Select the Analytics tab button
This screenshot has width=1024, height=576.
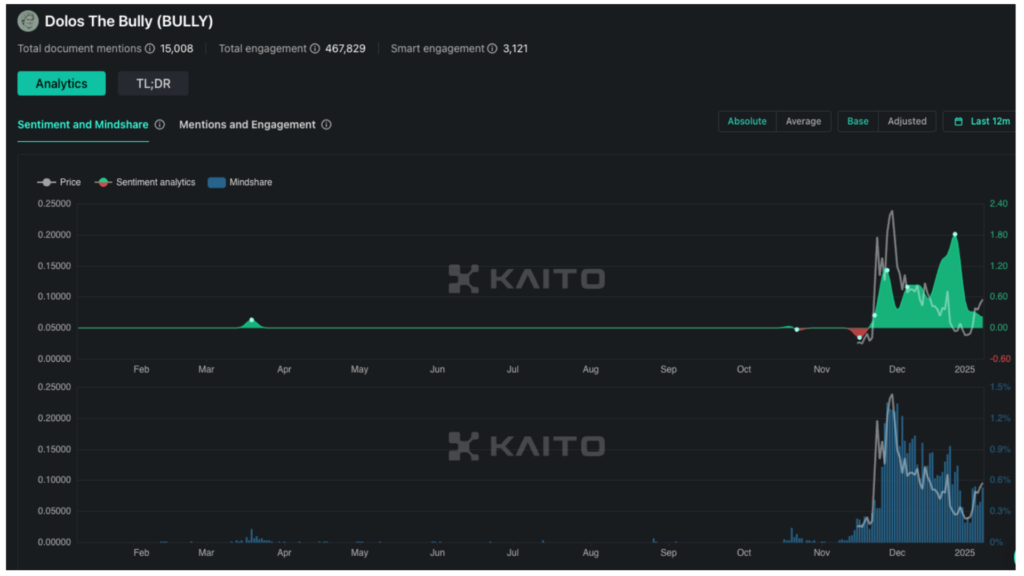point(61,84)
